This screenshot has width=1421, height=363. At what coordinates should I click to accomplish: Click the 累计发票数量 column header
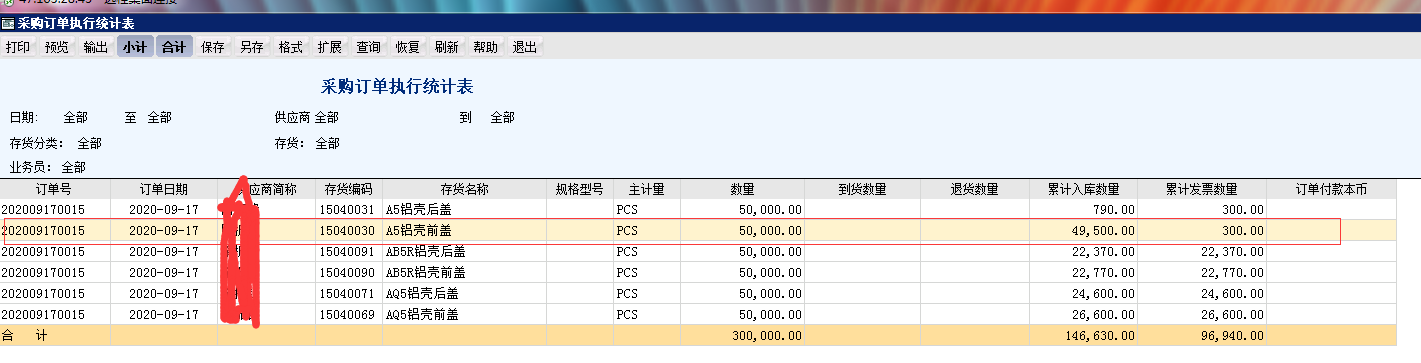click(x=1202, y=189)
